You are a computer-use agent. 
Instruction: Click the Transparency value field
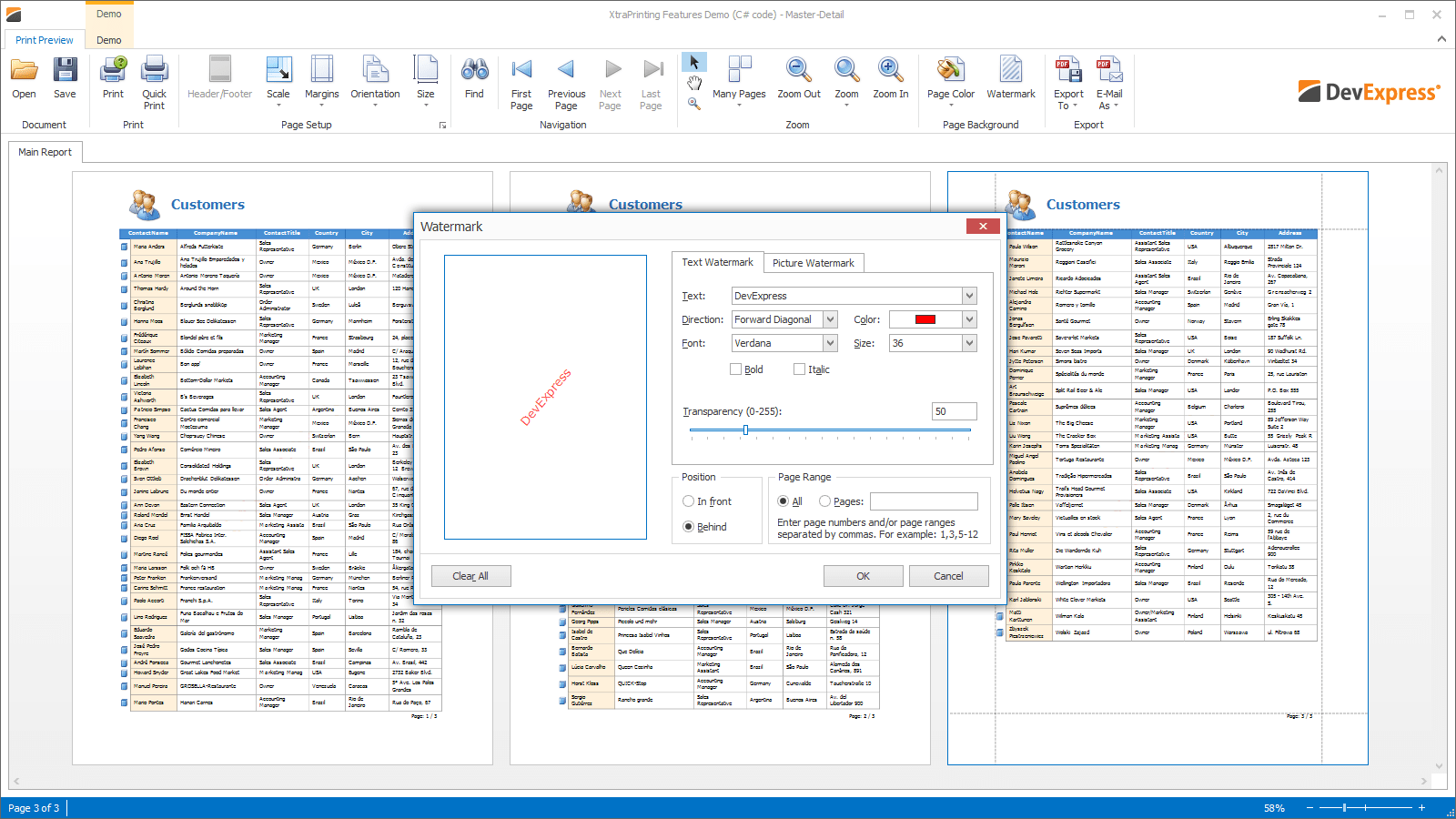pos(955,411)
